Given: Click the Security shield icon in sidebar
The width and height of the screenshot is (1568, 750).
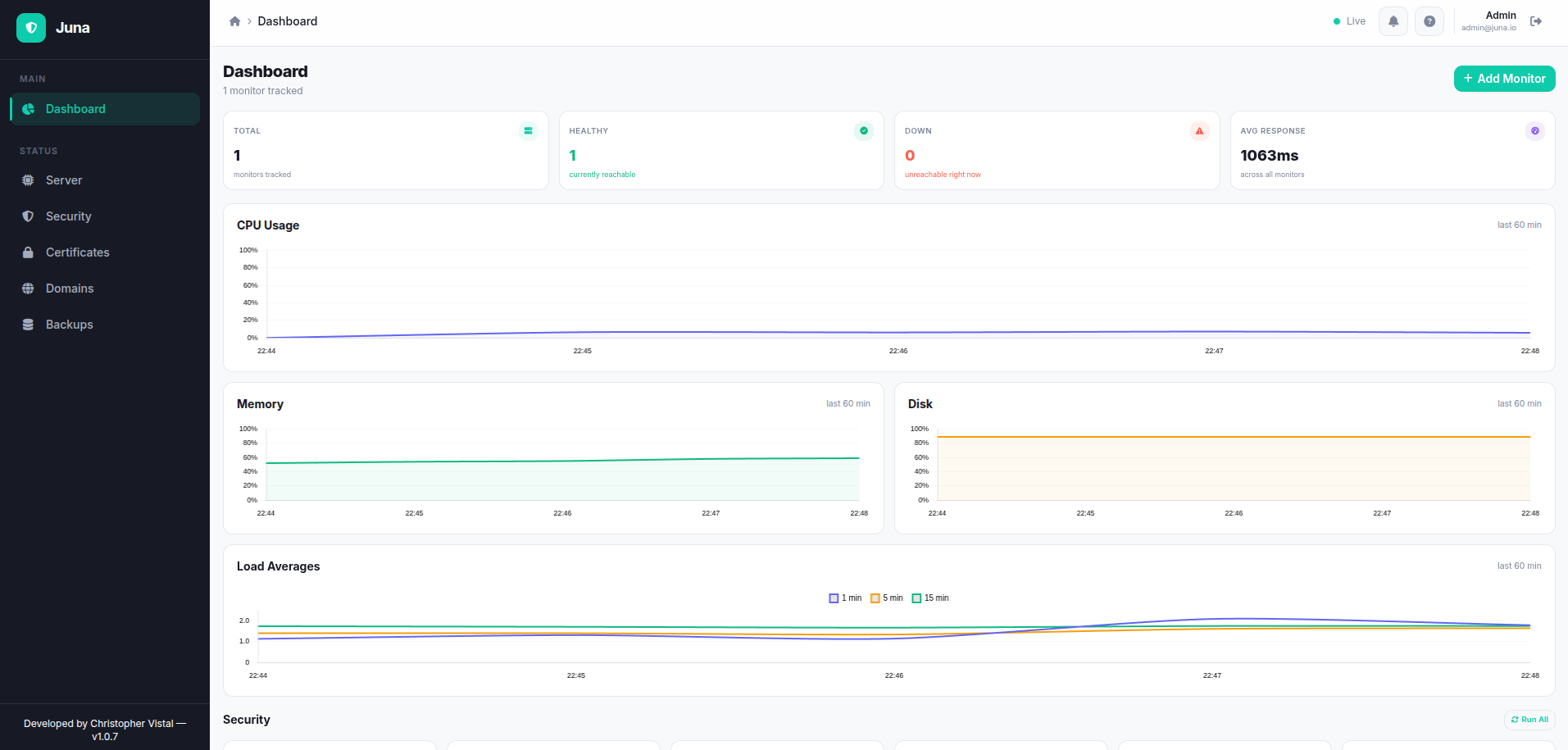Looking at the screenshot, I should pos(28,216).
